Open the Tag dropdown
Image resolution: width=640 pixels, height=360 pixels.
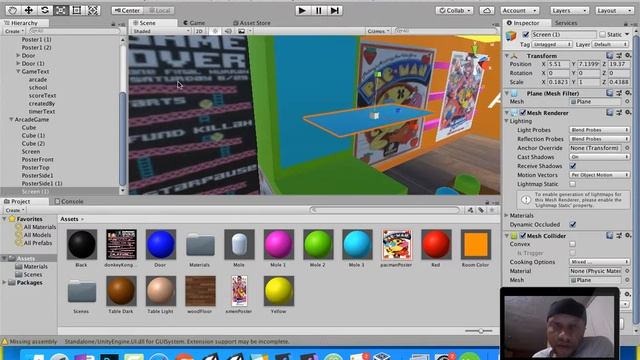[552, 44]
